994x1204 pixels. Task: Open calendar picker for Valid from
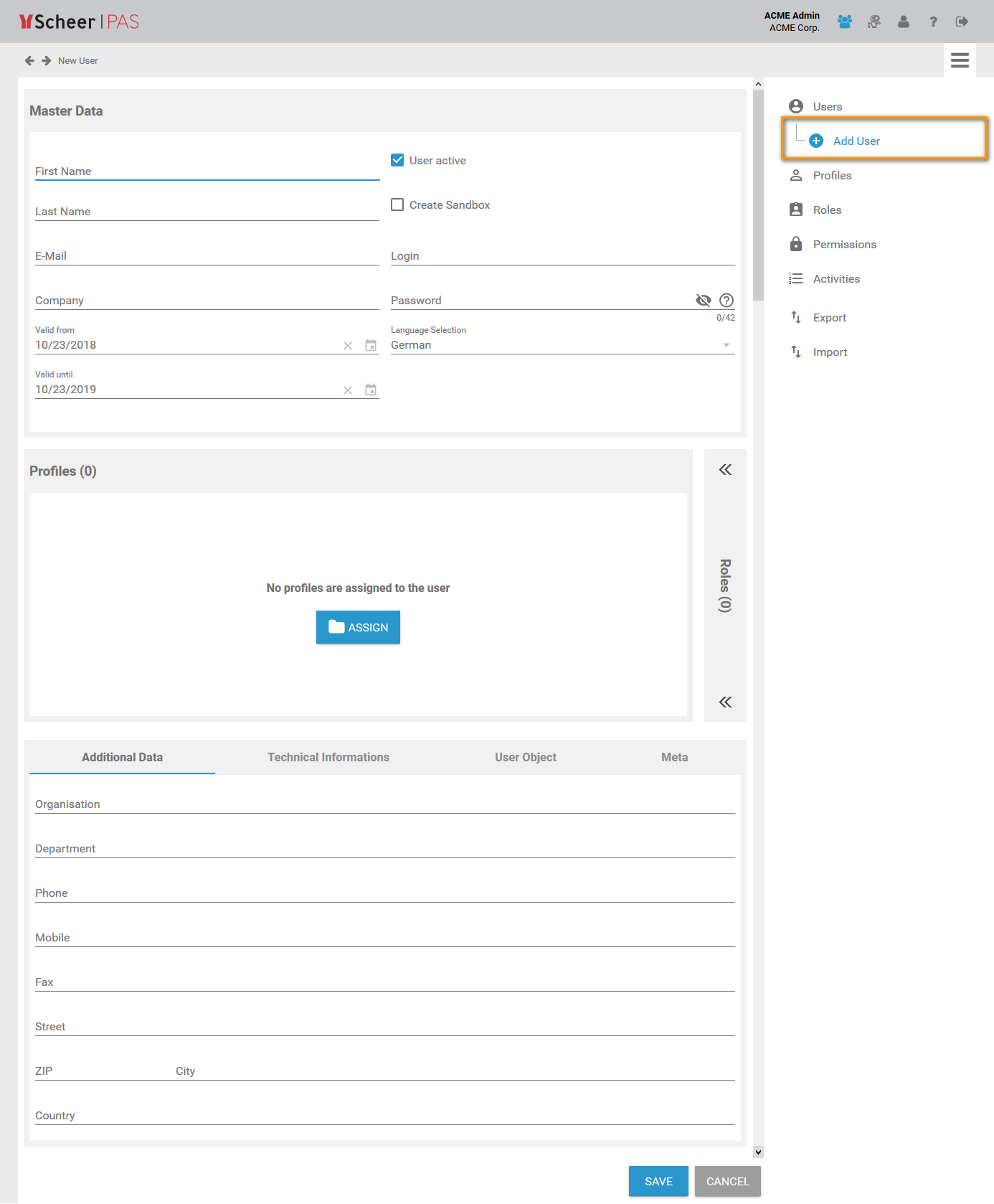pos(371,346)
